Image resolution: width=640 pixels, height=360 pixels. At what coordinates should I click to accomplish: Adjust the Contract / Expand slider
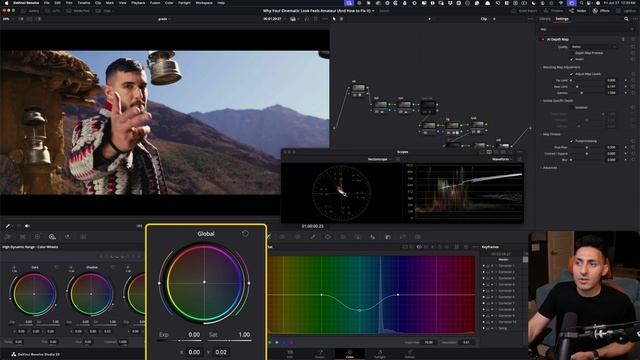pyautogui.click(x=588, y=154)
